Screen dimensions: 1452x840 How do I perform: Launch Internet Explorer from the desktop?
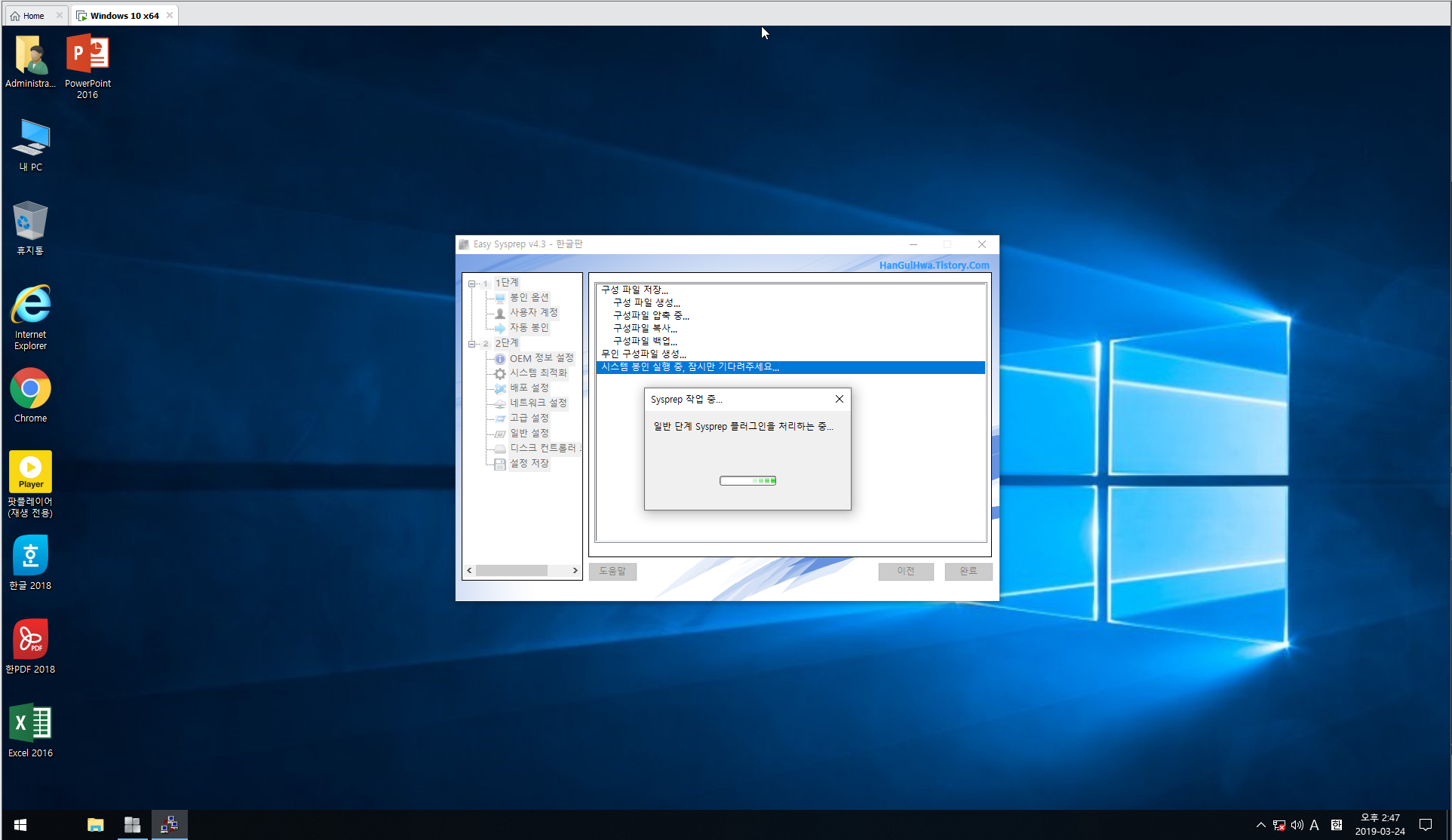click(30, 317)
